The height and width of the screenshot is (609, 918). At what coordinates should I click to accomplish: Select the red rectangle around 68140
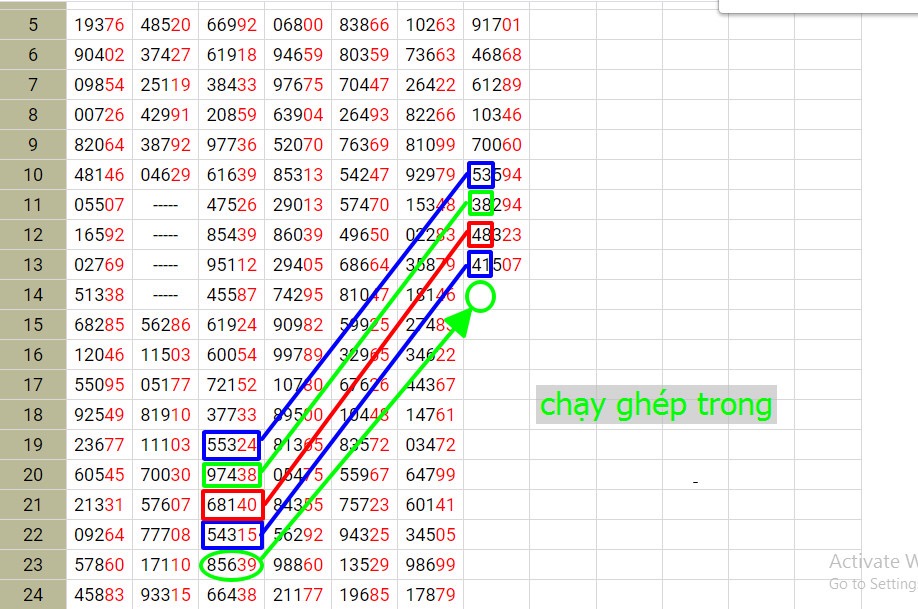click(x=231, y=505)
